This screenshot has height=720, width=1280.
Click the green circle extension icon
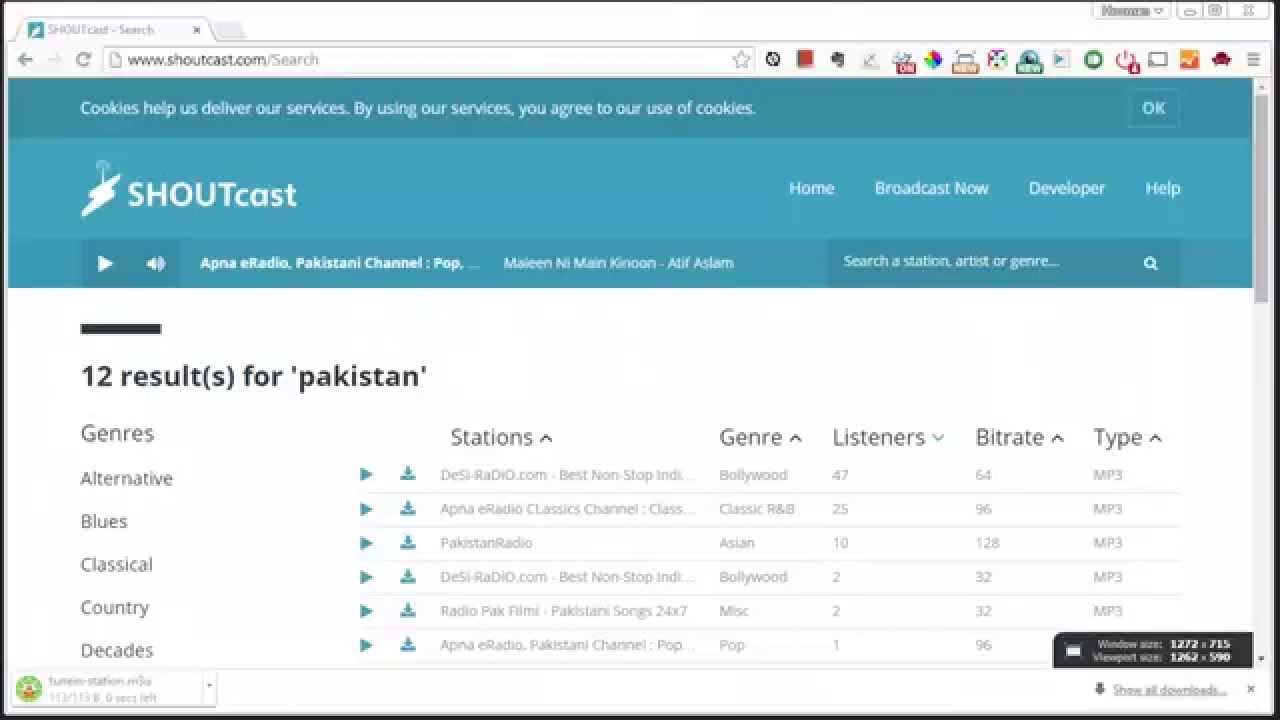[1093, 60]
